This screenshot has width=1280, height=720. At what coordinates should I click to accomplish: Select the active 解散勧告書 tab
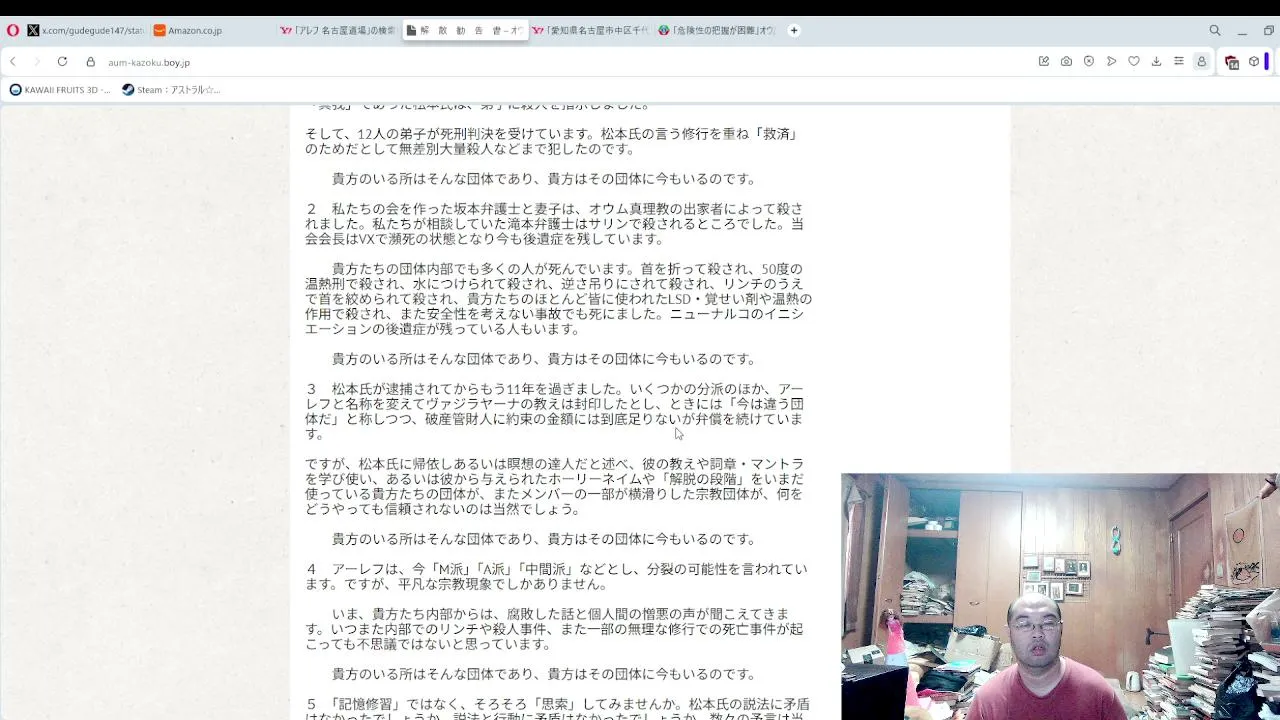[465, 31]
